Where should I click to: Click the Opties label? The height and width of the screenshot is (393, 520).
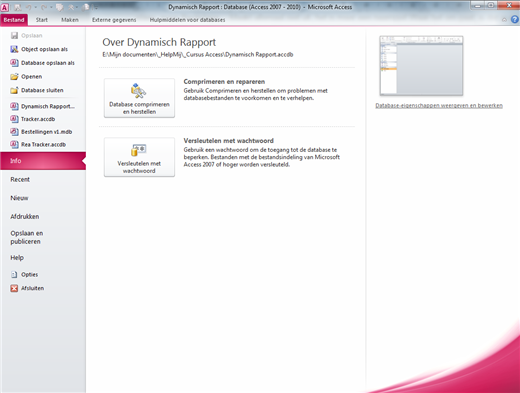(x=29, y=275)
